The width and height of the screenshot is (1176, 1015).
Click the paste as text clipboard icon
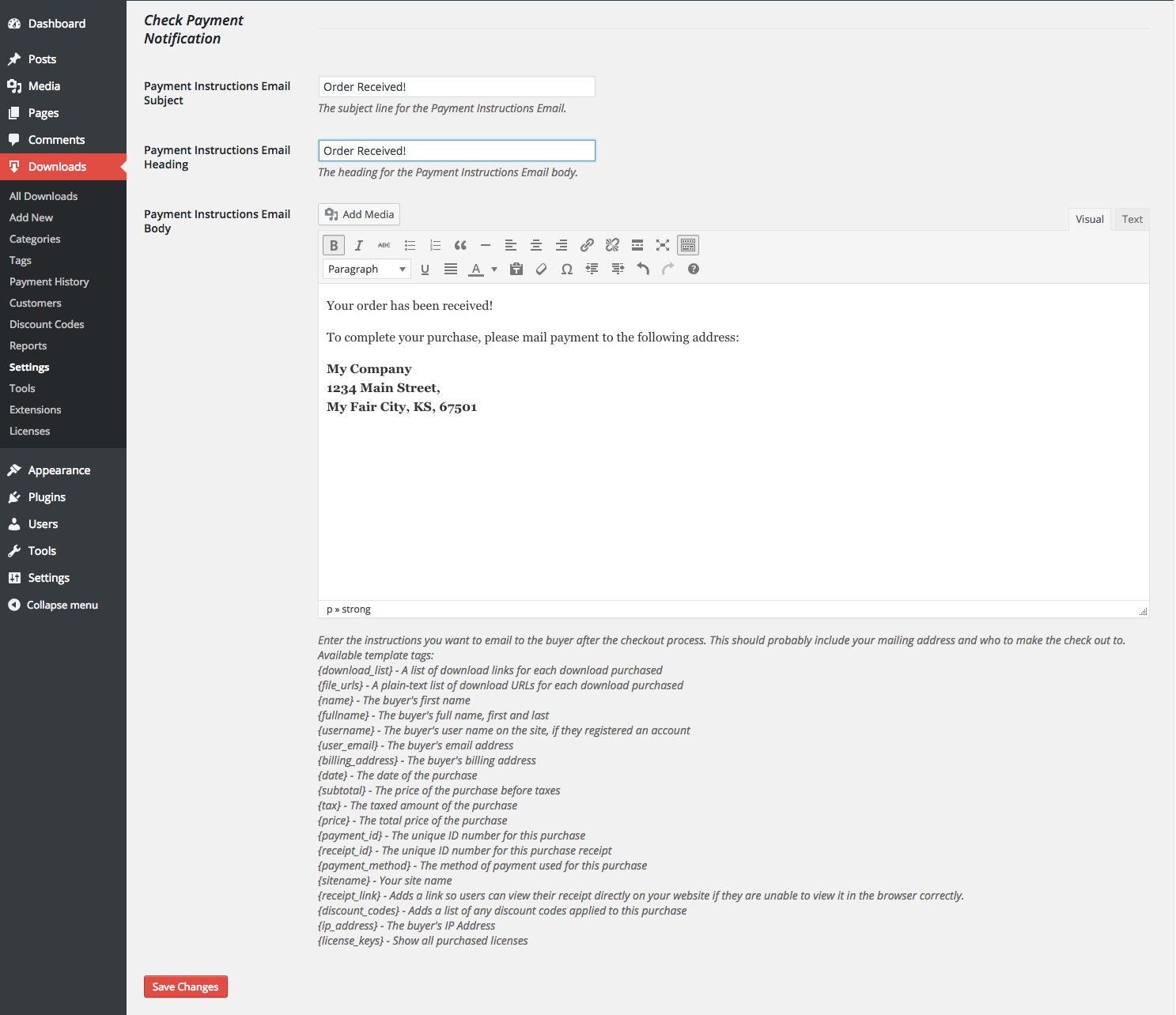tap(516, 270)
